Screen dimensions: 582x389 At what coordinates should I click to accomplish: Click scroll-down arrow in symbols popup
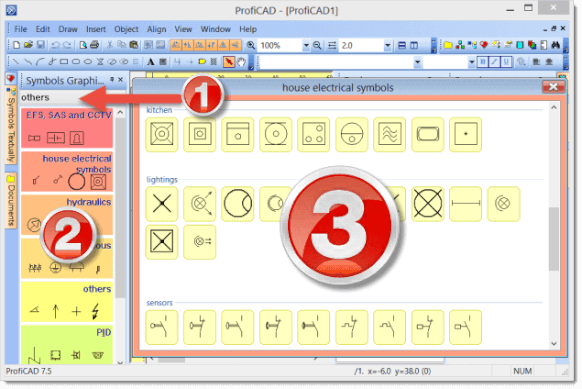[x=553, y=344]
